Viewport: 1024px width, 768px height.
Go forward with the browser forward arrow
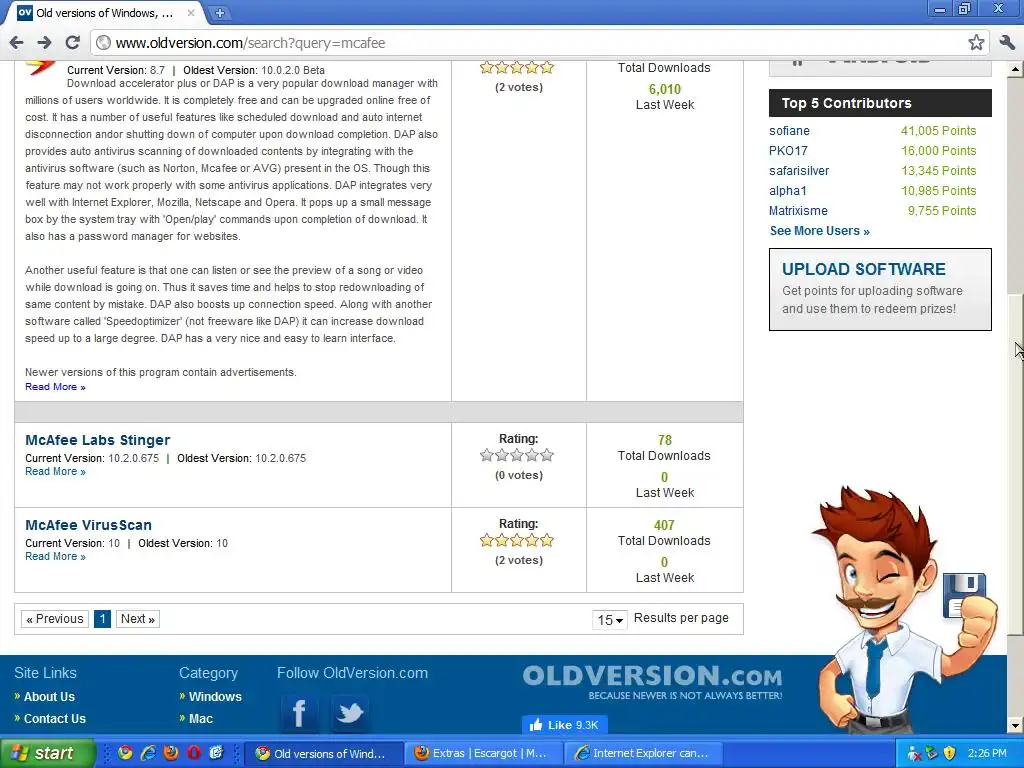[x=44, y=43]
